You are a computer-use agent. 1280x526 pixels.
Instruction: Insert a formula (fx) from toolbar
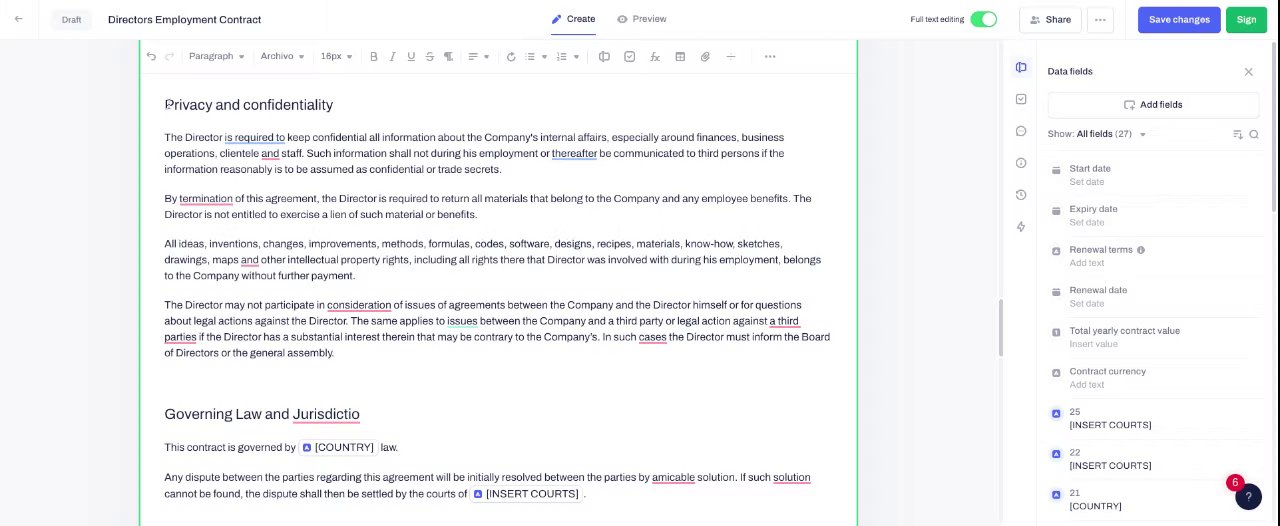[655, 57]
